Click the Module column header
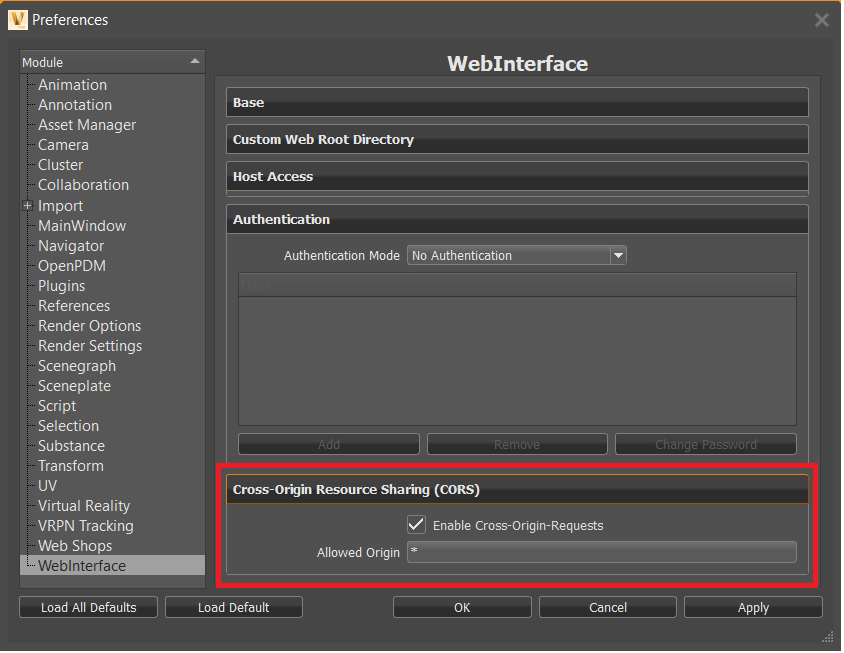844x653 pixels. coord(112,62)
